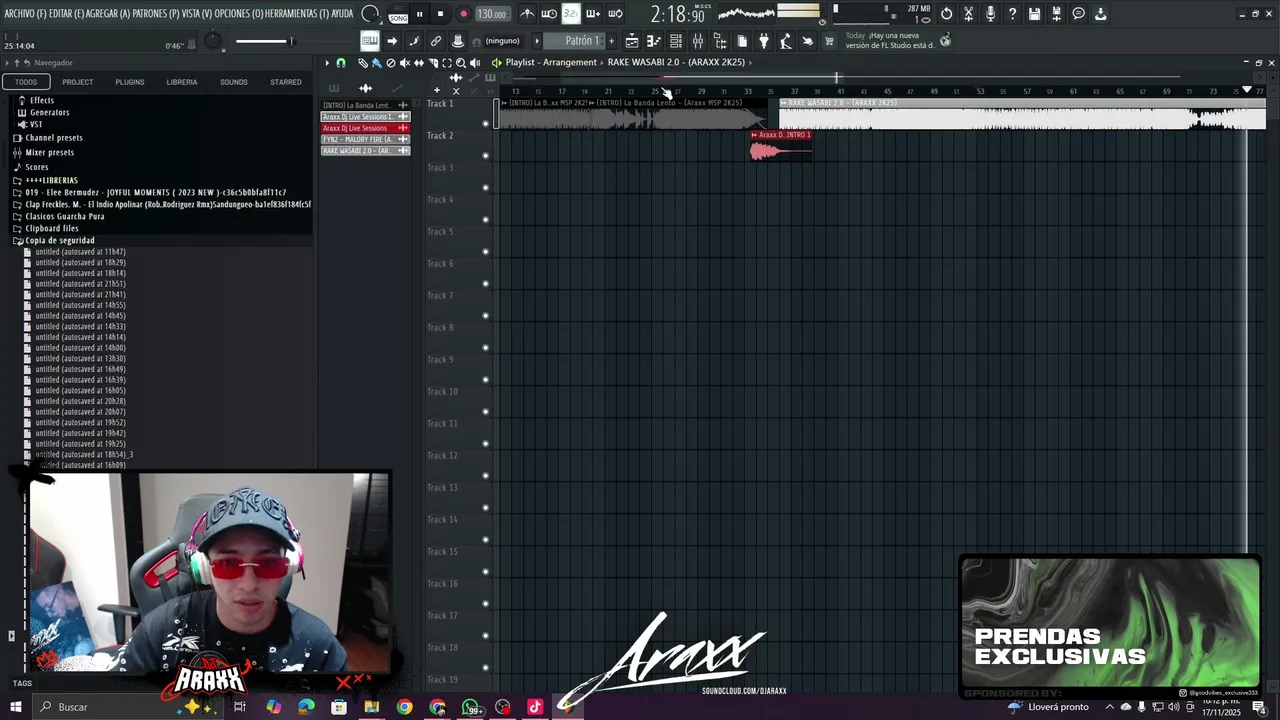Open the HERRAMIENTAS (T) menu

297,14
